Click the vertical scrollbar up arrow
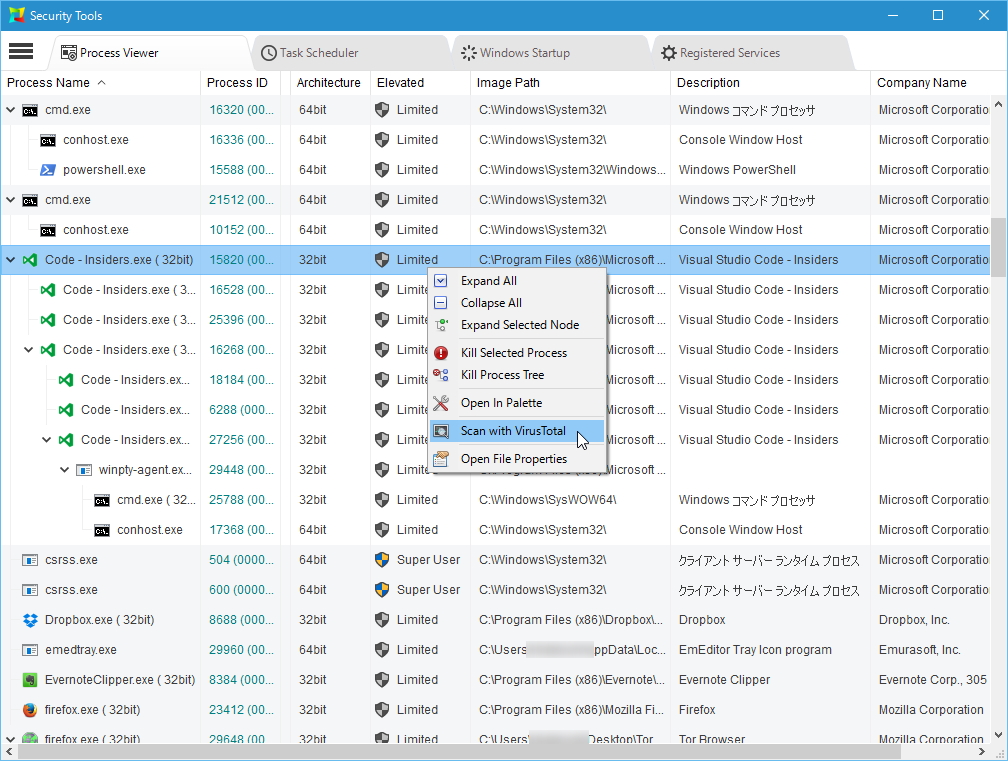Viewport: 1008px width, 761px height. click(998, 103)
